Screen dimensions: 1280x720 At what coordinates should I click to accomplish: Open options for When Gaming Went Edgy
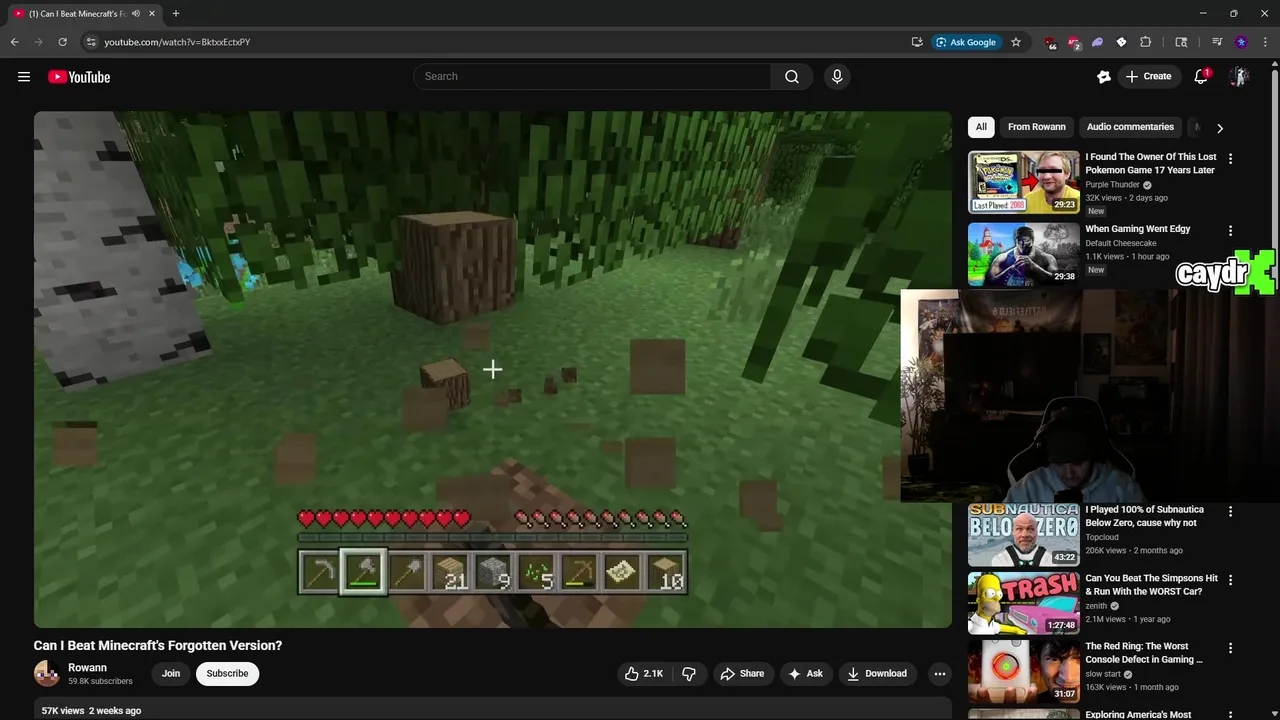(1230, 230)
